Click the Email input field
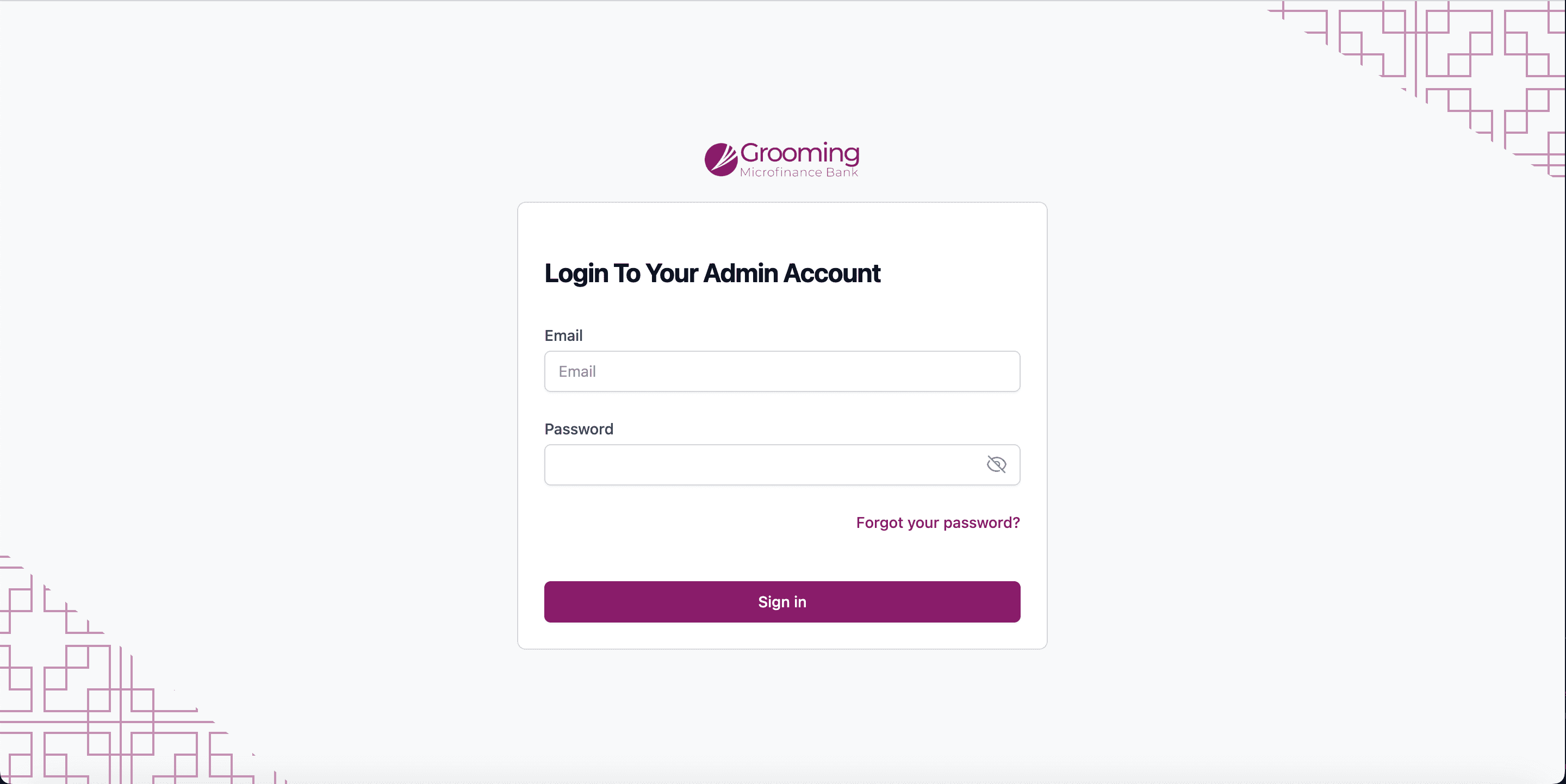1566x784 pixels. click(782, 371)
